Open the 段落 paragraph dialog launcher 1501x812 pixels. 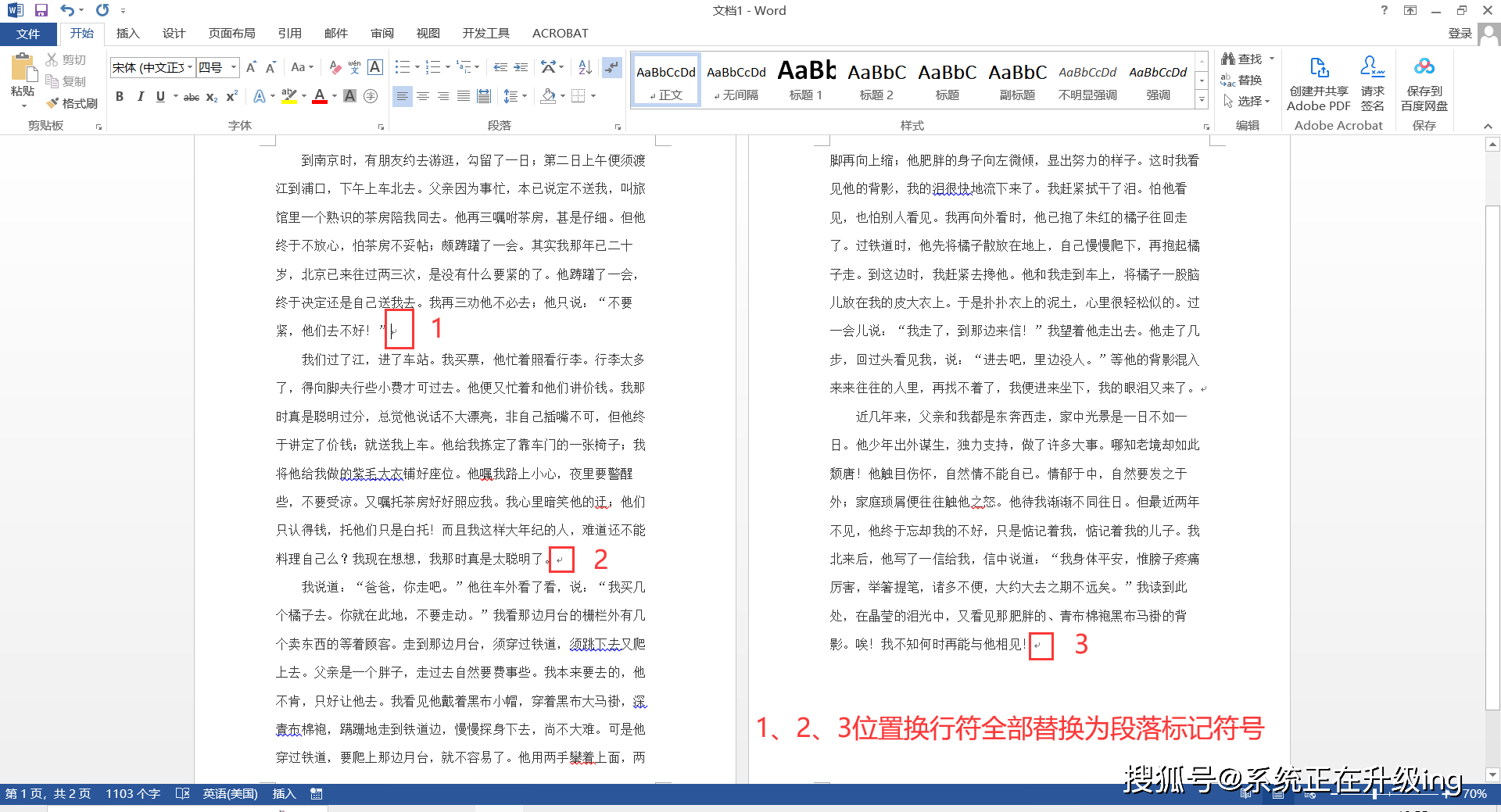pyautogui.click(x=618, y=127)
